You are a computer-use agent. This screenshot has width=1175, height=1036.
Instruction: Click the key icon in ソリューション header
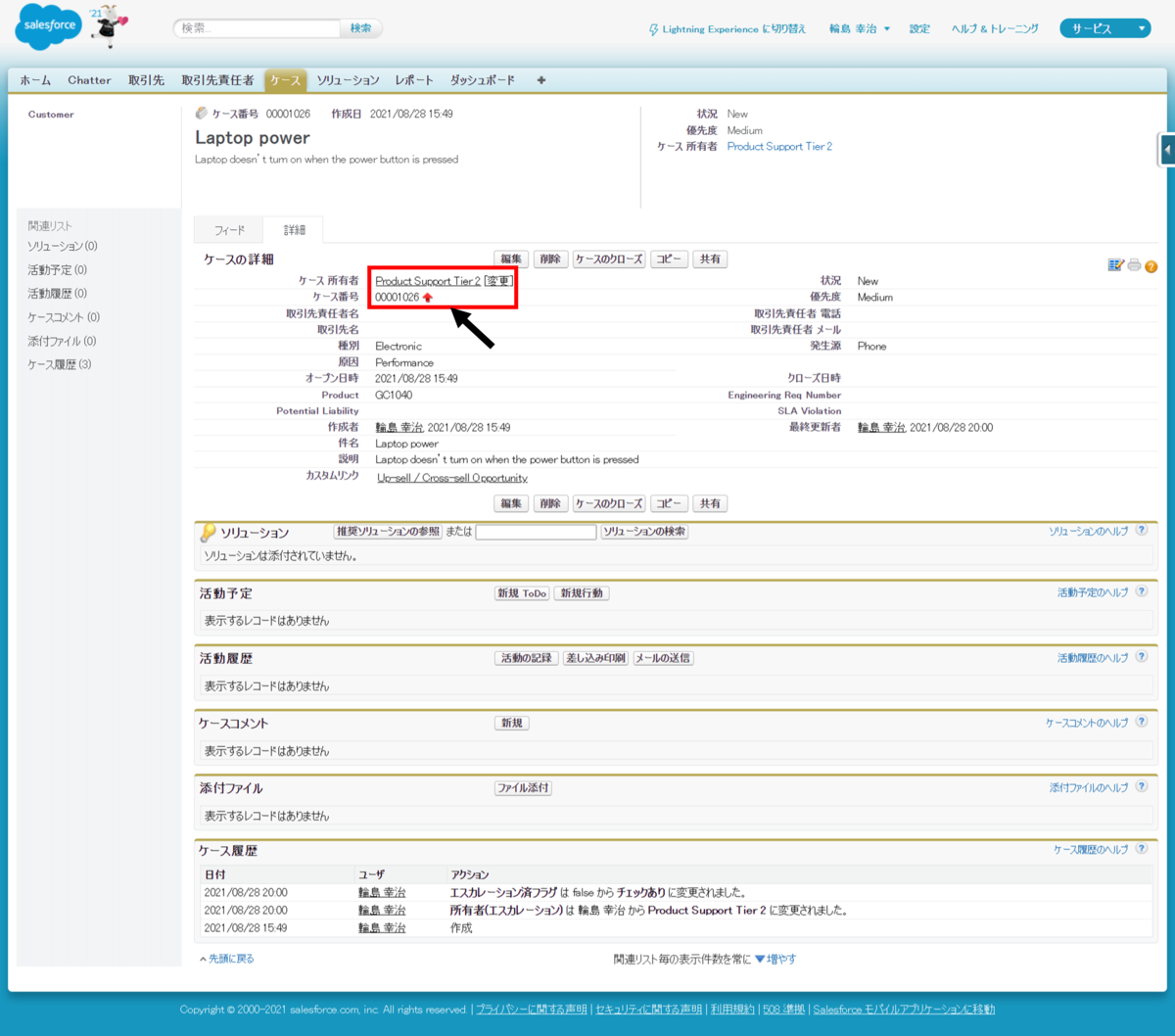(x=208, y=533)
